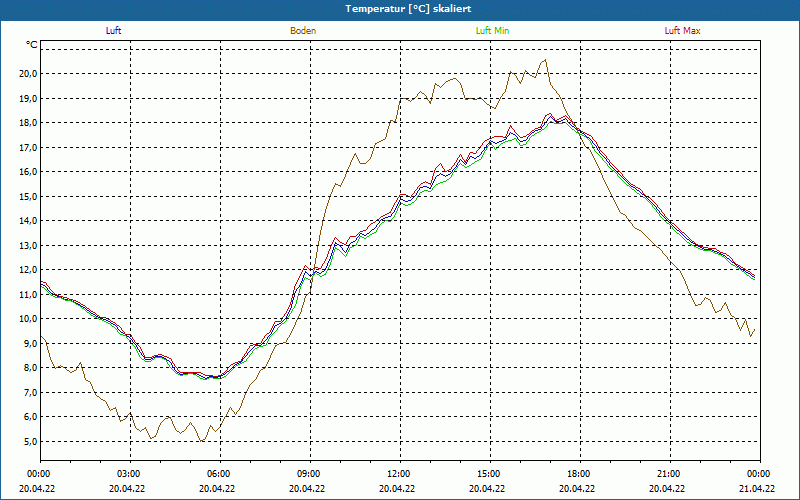The height and width of the screenshot is (500, 800).
Task: Click the '15:00' time axis label
Action: point(487,474)
